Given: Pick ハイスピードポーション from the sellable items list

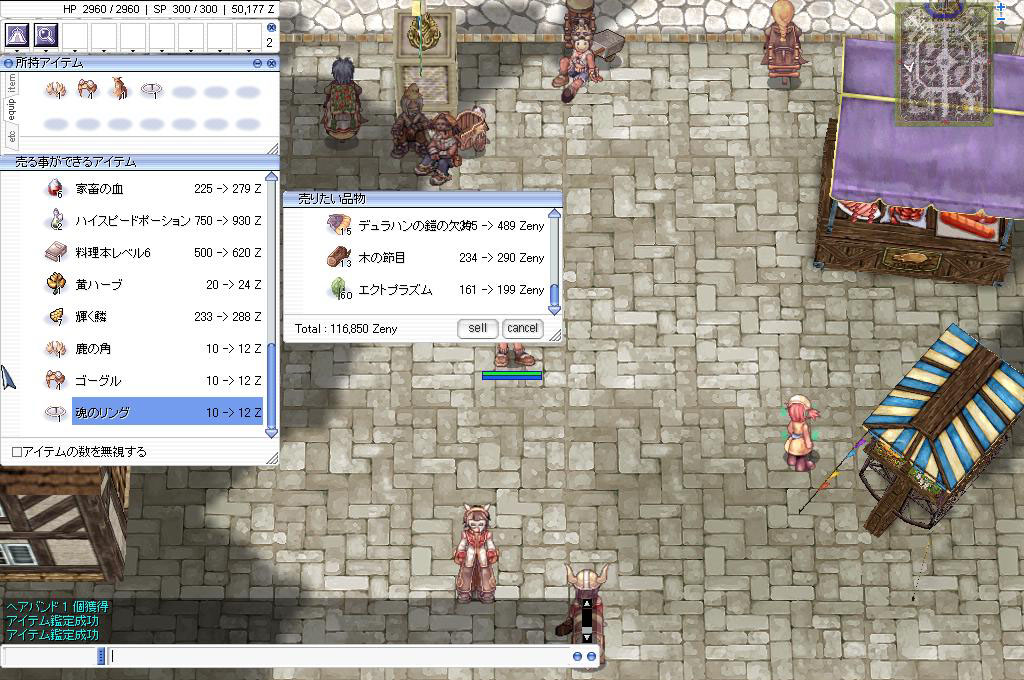Looking at the screenshot, I should pyautogui.click(x=154, y=221).
